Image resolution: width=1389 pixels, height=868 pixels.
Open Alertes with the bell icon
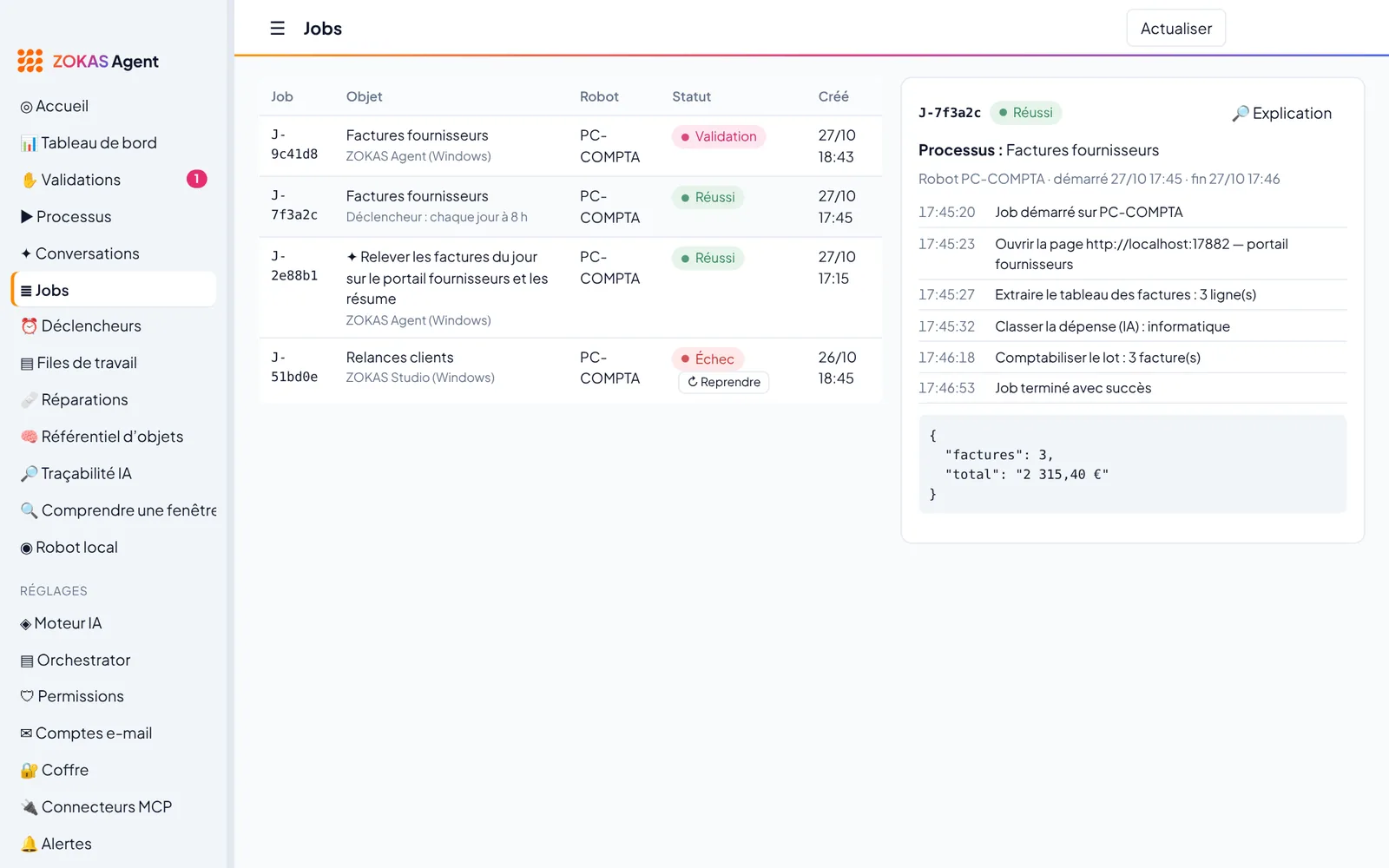(x=114, y=844)
